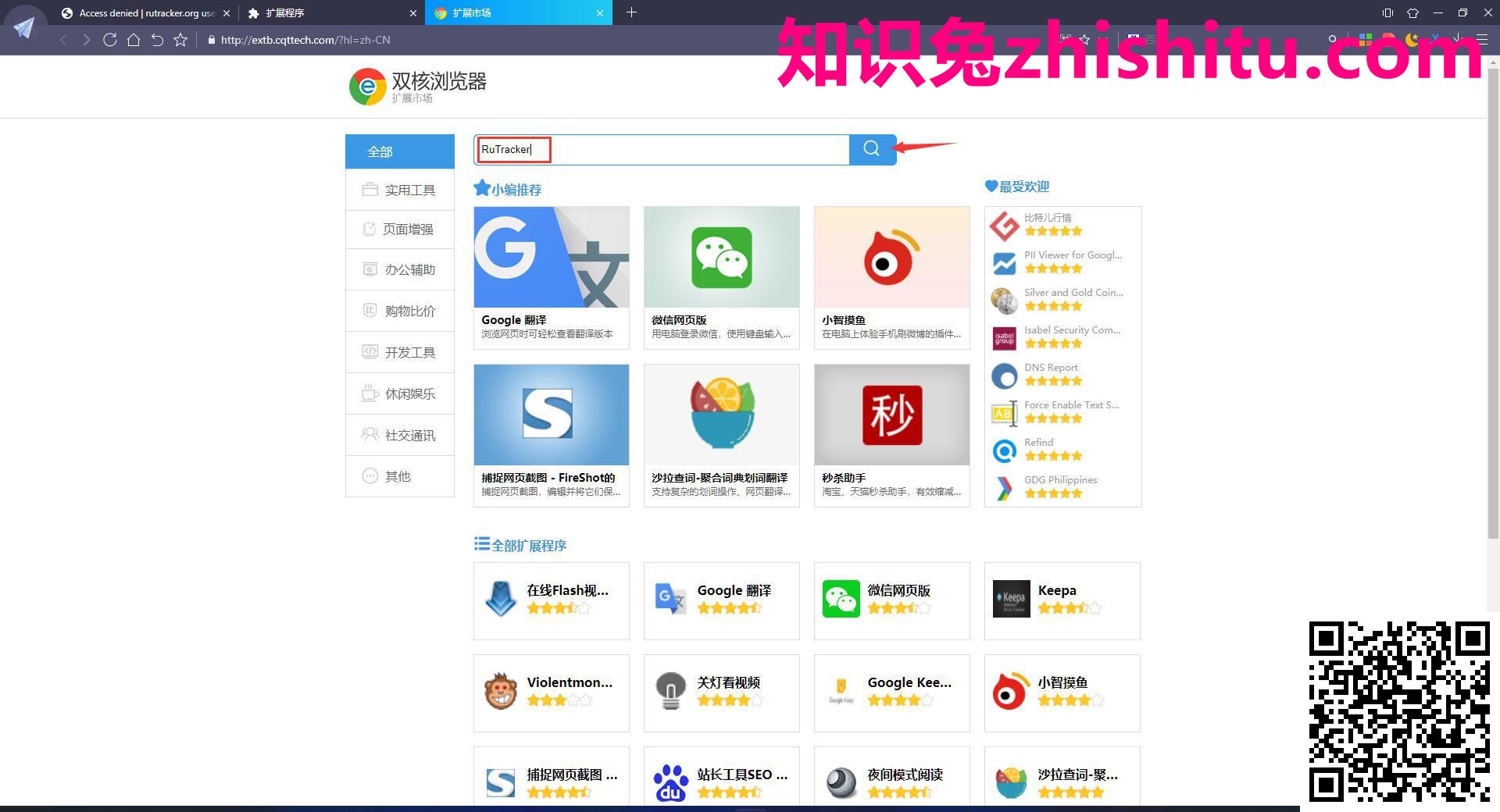Open the 实用工具 category
Image resolution: width=1500 pixels, height=812 pixels.
pos(399,190)
